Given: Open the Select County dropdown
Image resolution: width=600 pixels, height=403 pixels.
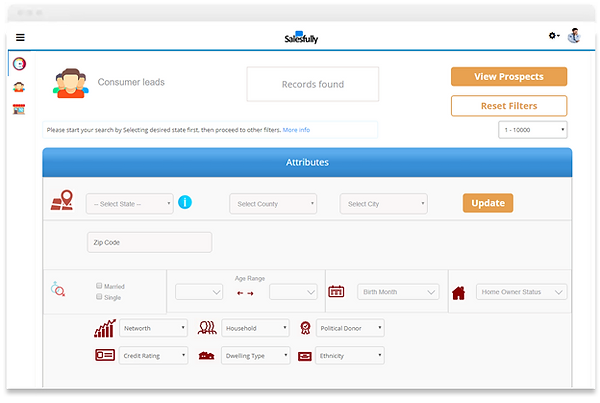Looking at the screenshot, I should pyautogui.click(x=273, y=204).
